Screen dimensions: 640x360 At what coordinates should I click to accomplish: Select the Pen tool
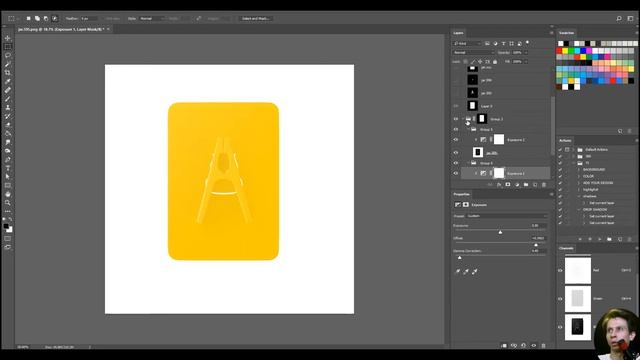pos(7,160)
